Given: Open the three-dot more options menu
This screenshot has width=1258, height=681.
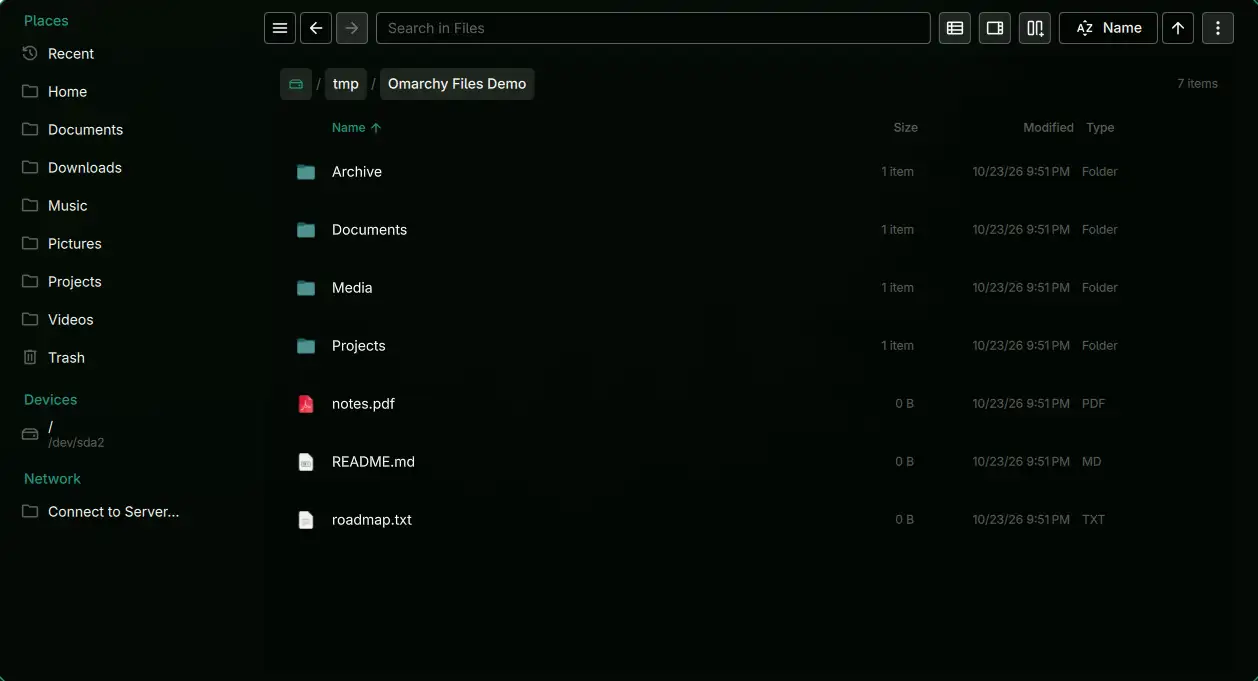Looking at the screenshot, I should click(x=1218, y=28).
